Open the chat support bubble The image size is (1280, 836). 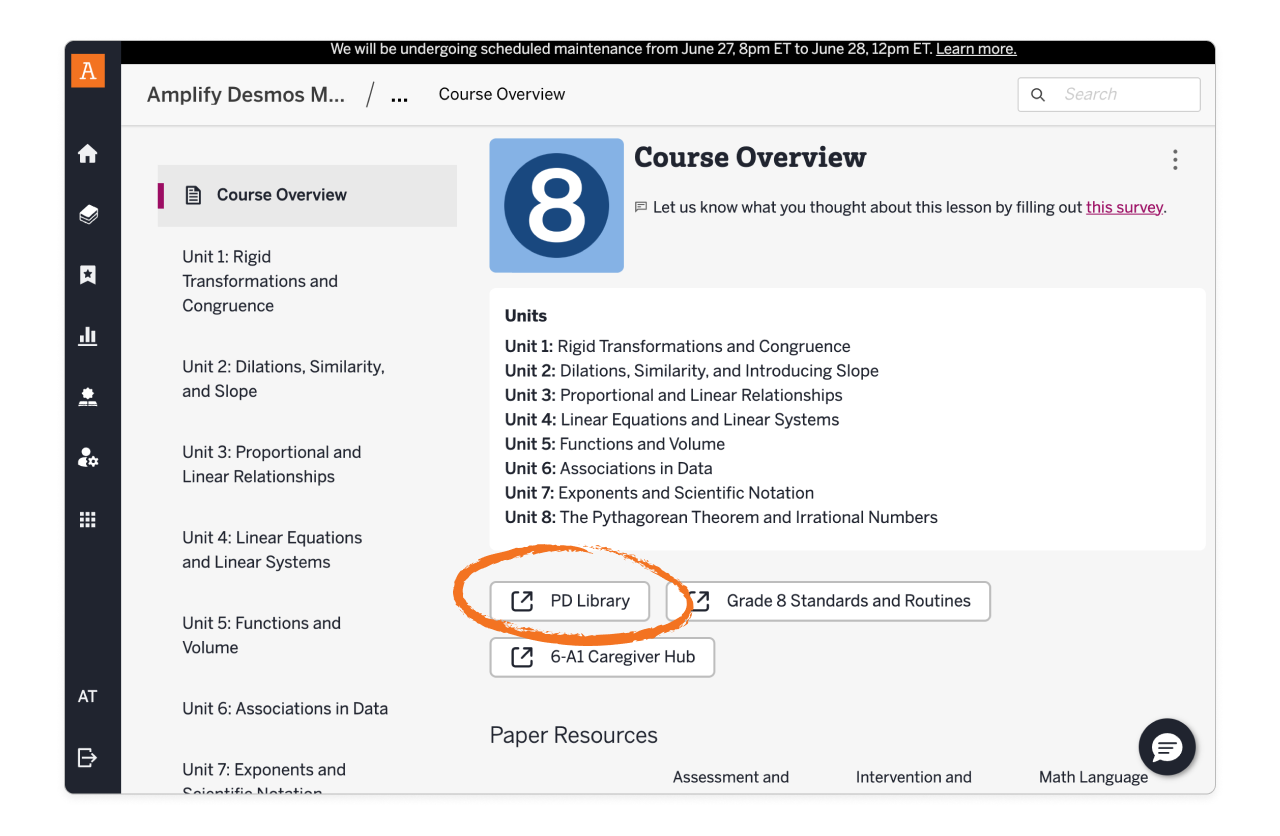[x=1167, y=747]
